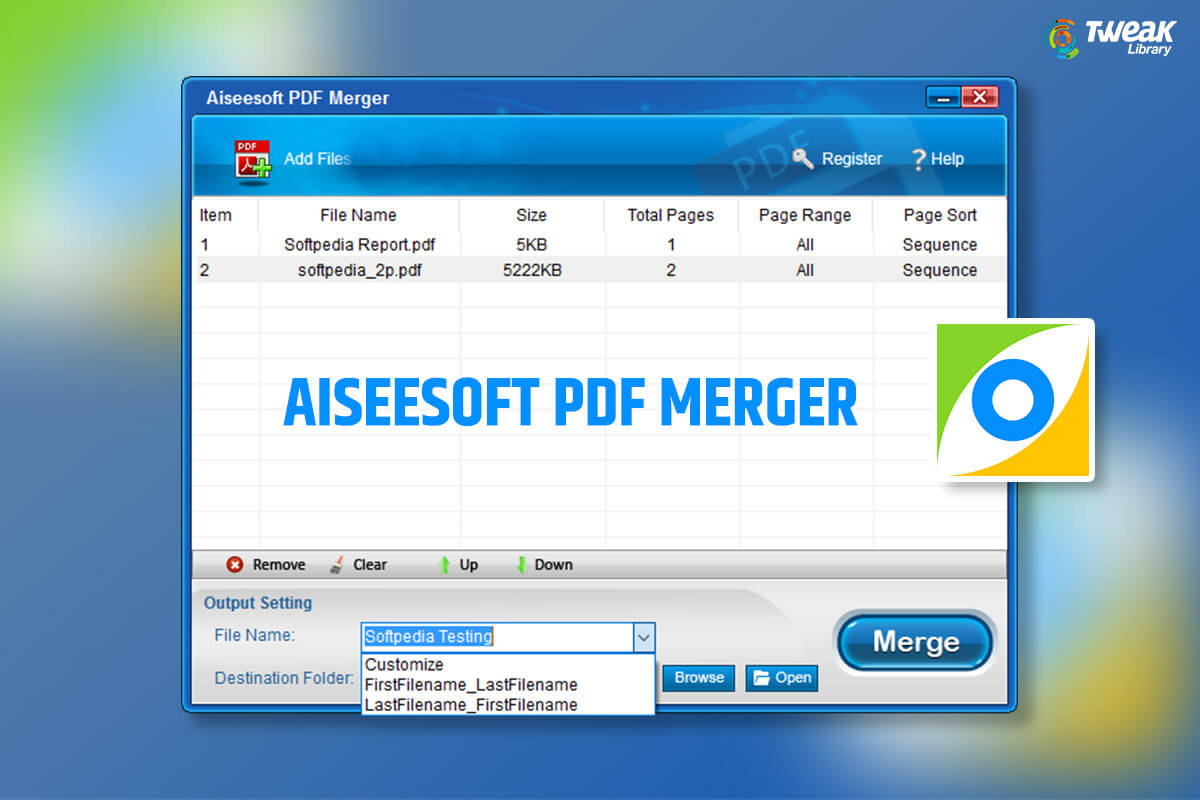
Task: Click the Merge button
Action: 913,643
